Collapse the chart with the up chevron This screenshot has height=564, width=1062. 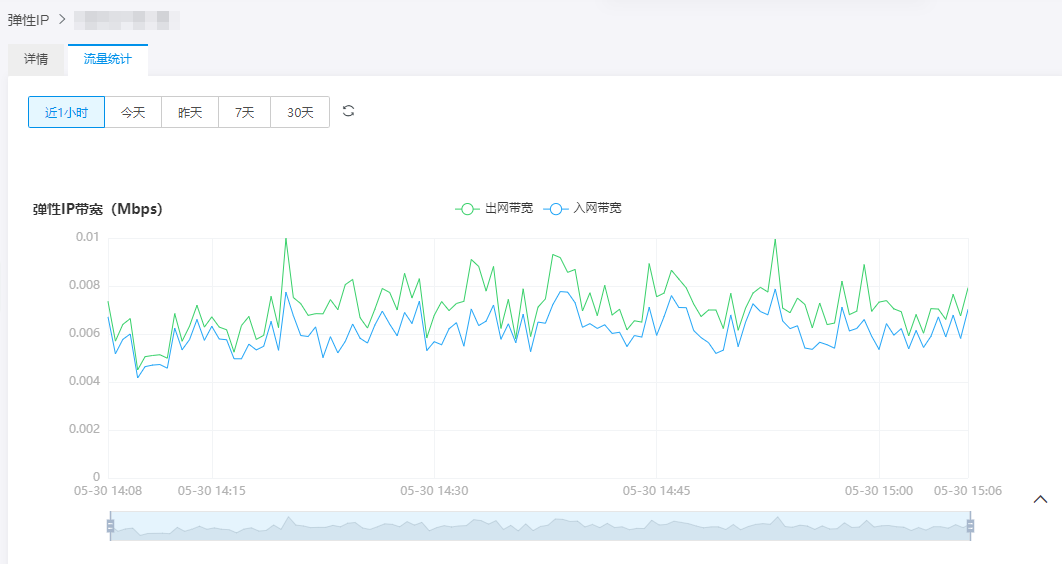[1040, 499]
